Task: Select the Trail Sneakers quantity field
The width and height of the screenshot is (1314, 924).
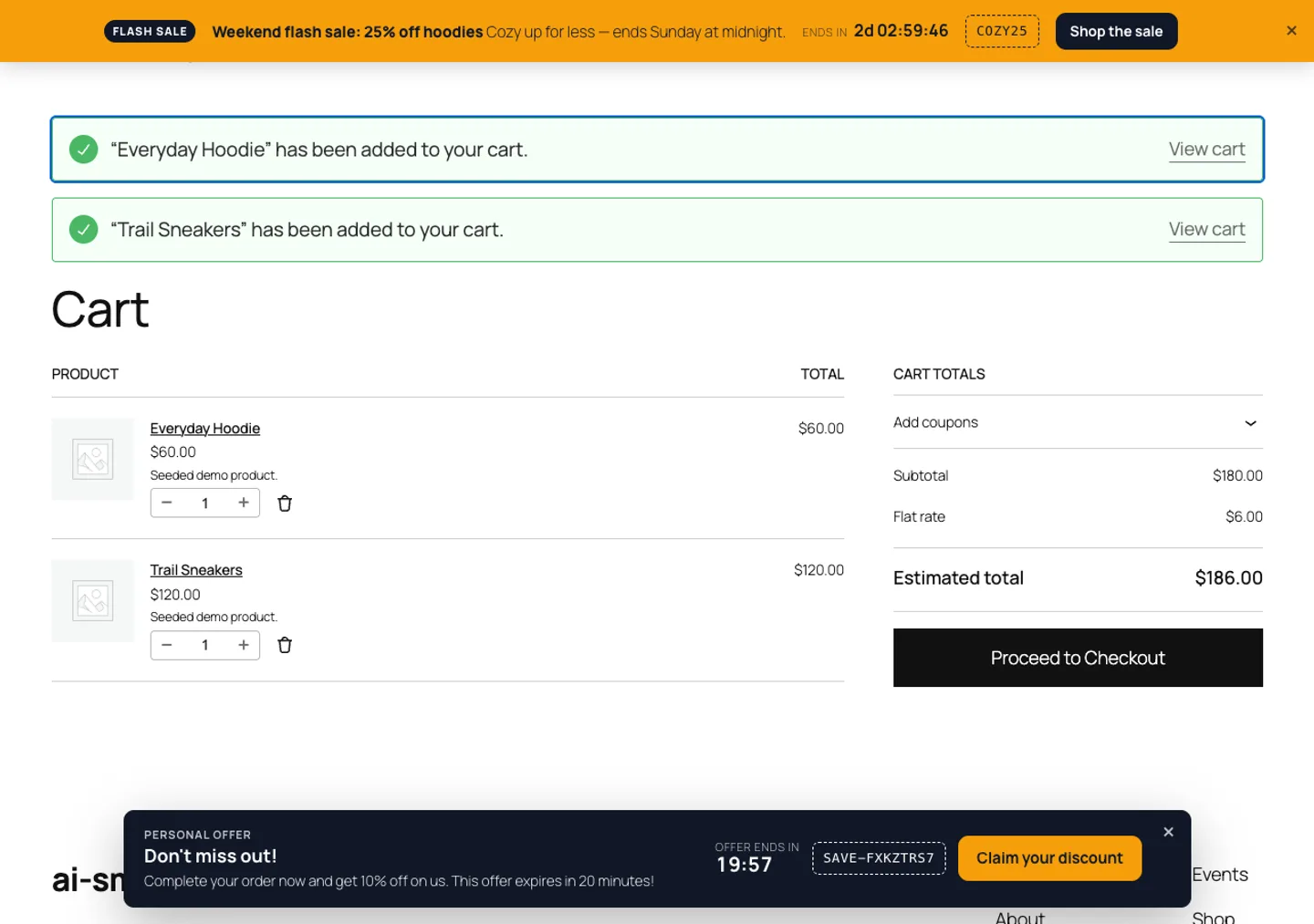Action: [205, 645]
